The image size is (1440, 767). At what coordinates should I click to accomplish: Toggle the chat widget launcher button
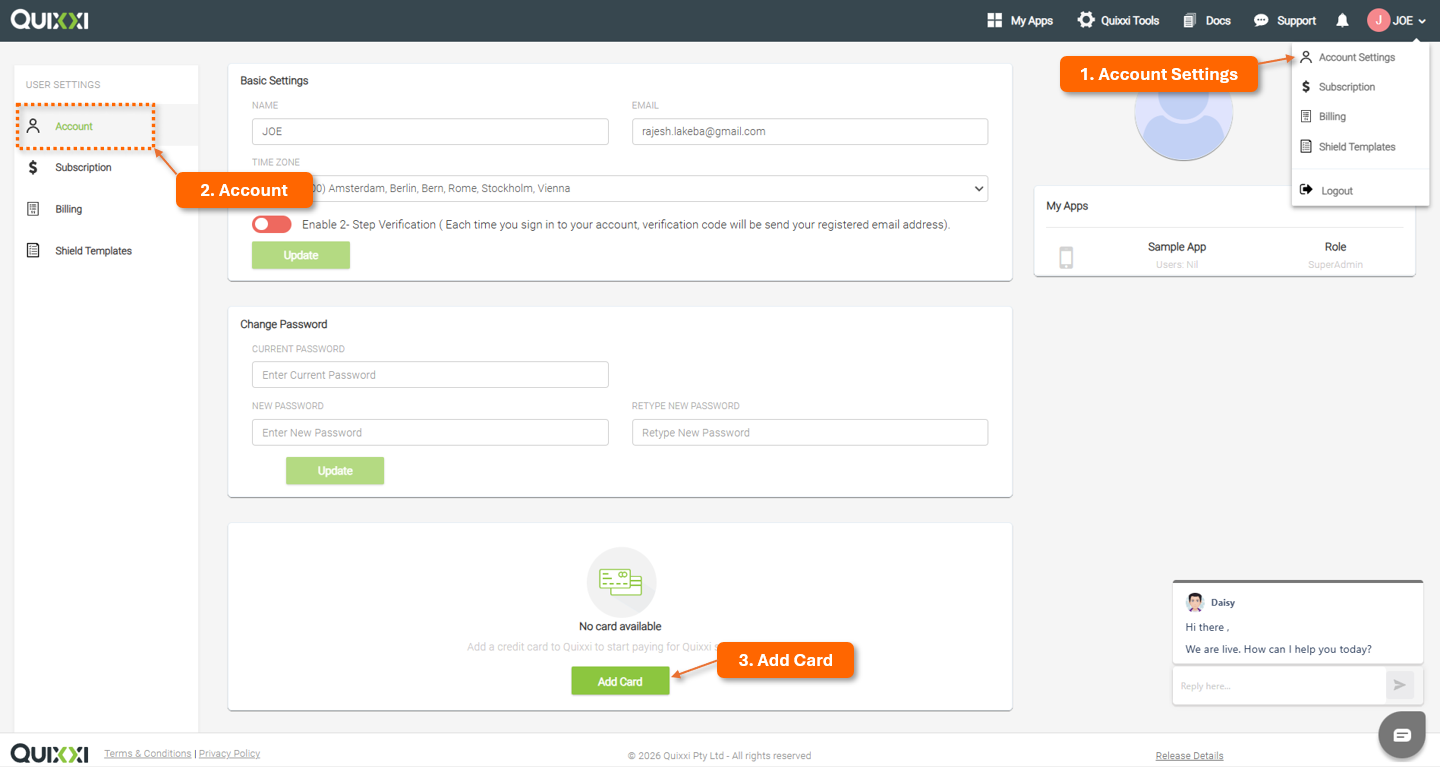(x=1401, y=735)
